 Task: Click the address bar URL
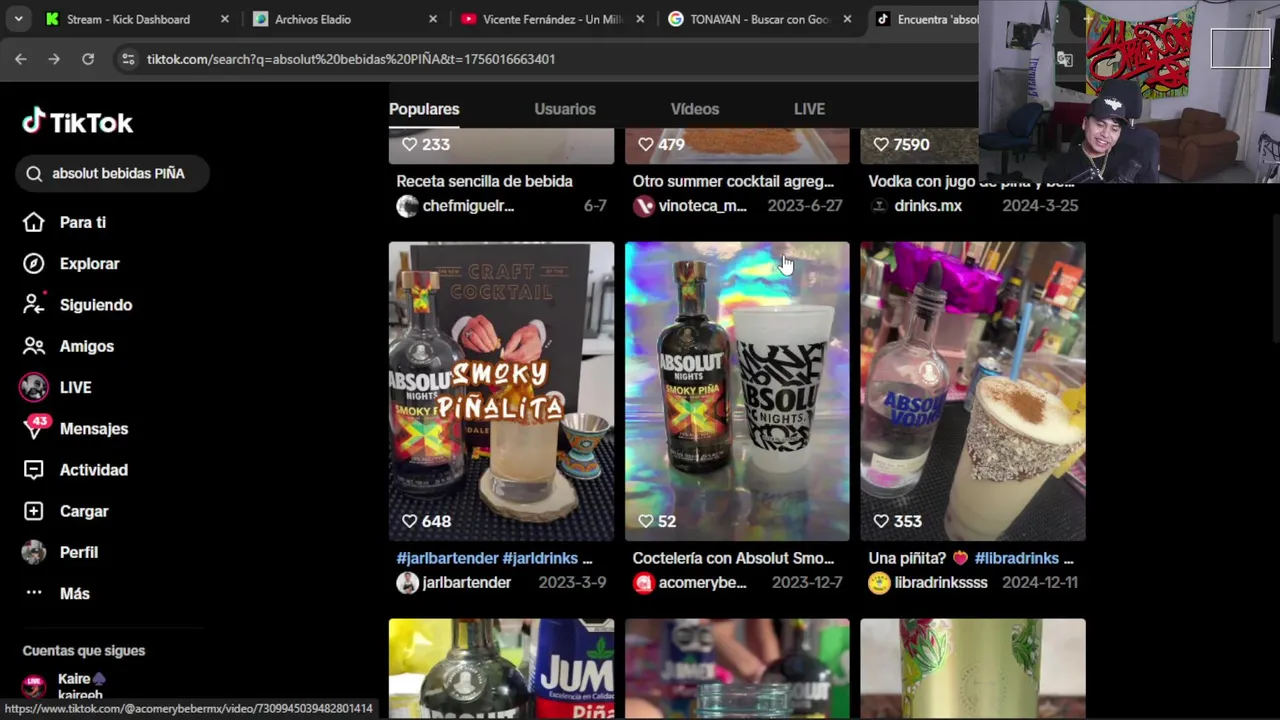351,59
